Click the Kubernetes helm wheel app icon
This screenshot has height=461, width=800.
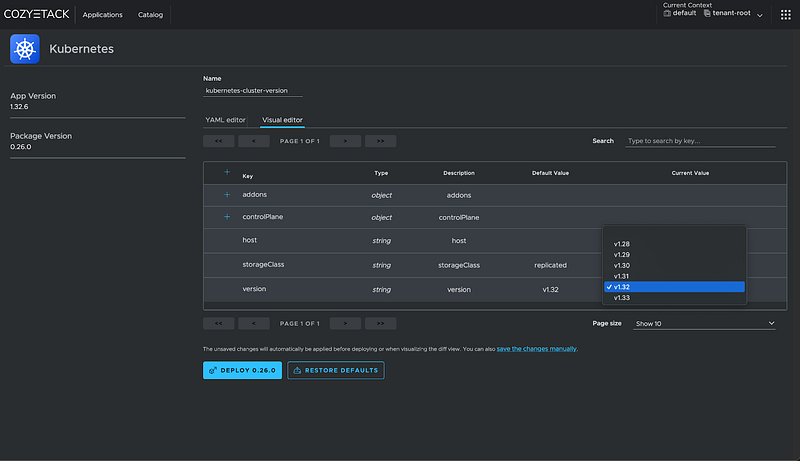tap(25, 49)
